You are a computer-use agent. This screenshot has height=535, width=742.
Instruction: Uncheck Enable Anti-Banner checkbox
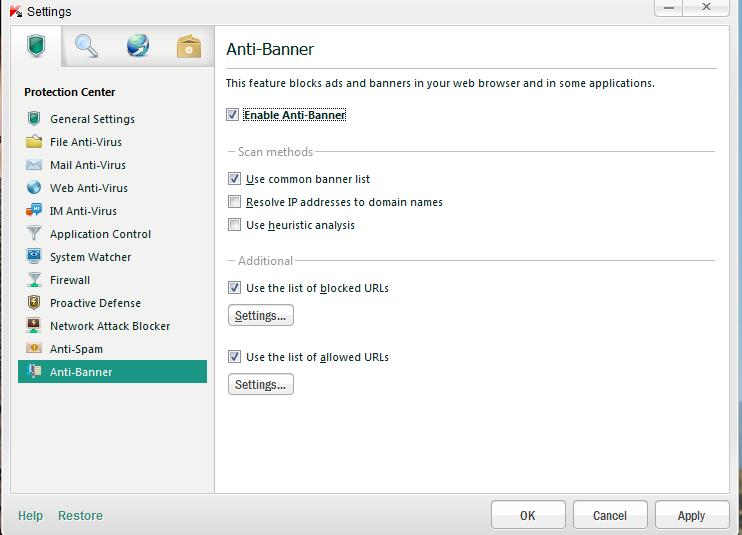click(233, 115)
